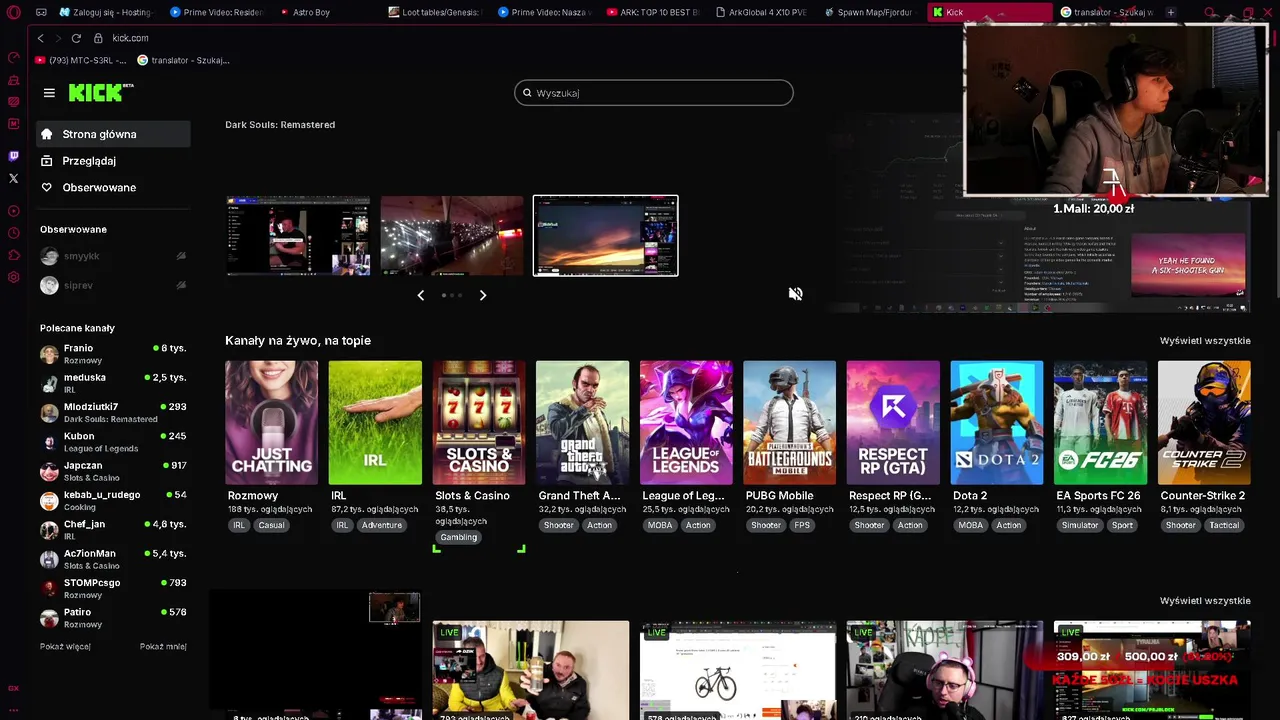This screenshot has width=1280, height=720.
Task: Open Opera sidebar settings gear icon
Action: [13, 277]
